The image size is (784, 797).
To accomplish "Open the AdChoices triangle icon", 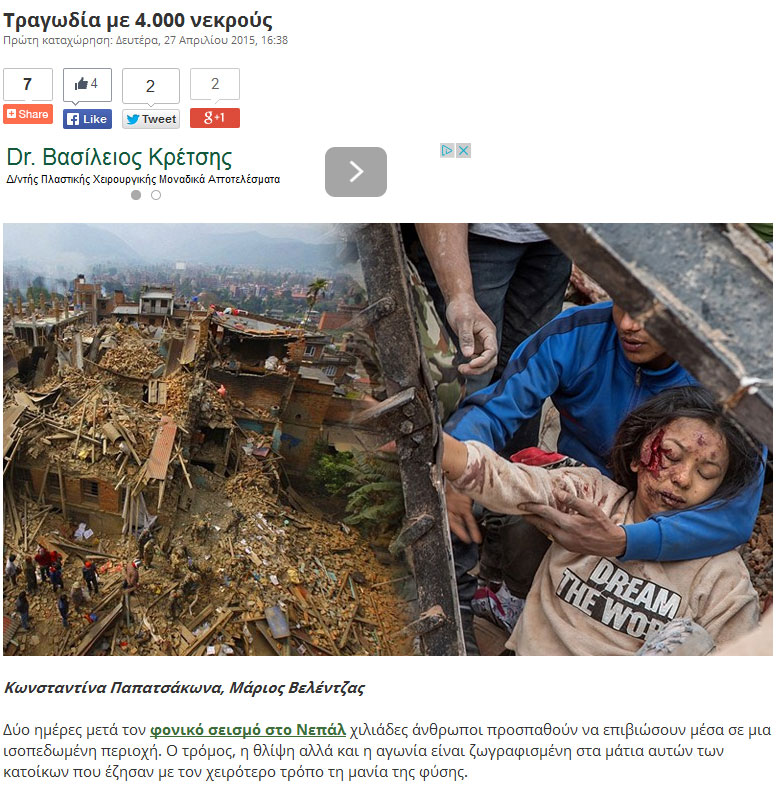I will tap(447, 150).
